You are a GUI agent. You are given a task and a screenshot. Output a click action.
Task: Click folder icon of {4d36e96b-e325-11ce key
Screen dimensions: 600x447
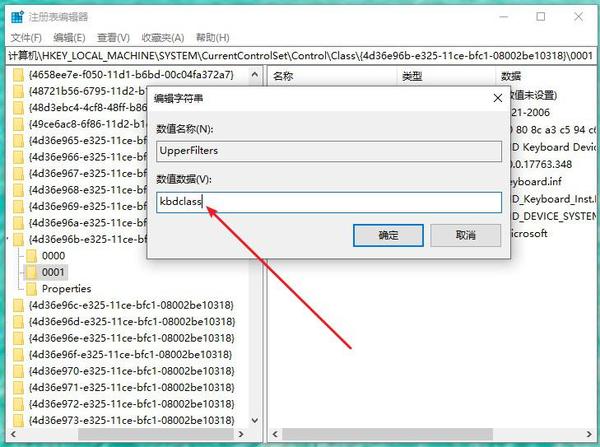(x=18, y=239)
